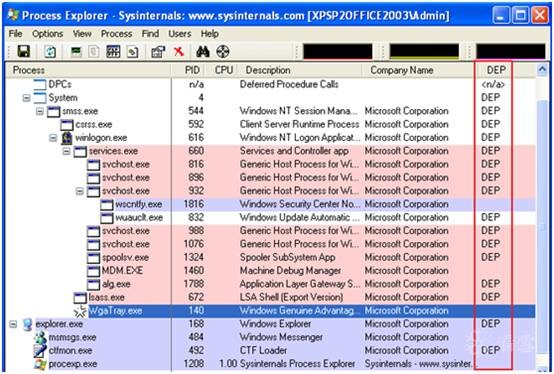Click the rightmost I/O mini graph
The height and width of the screenshot is (374, 554).
point(511,52)
